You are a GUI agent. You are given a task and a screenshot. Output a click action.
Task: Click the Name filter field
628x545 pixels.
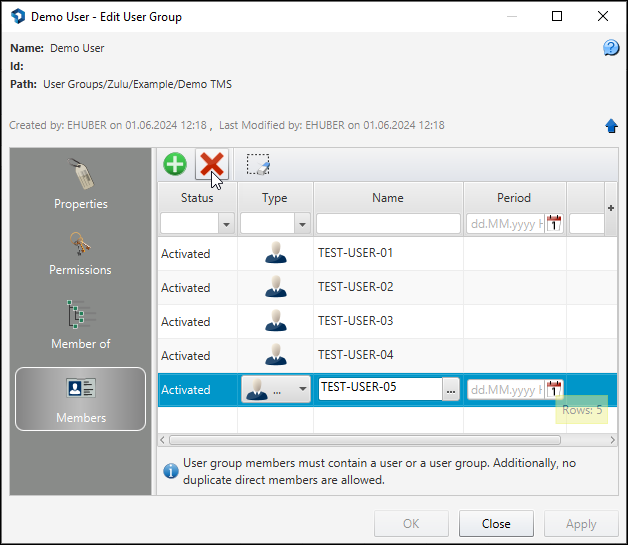pos(388,223)
